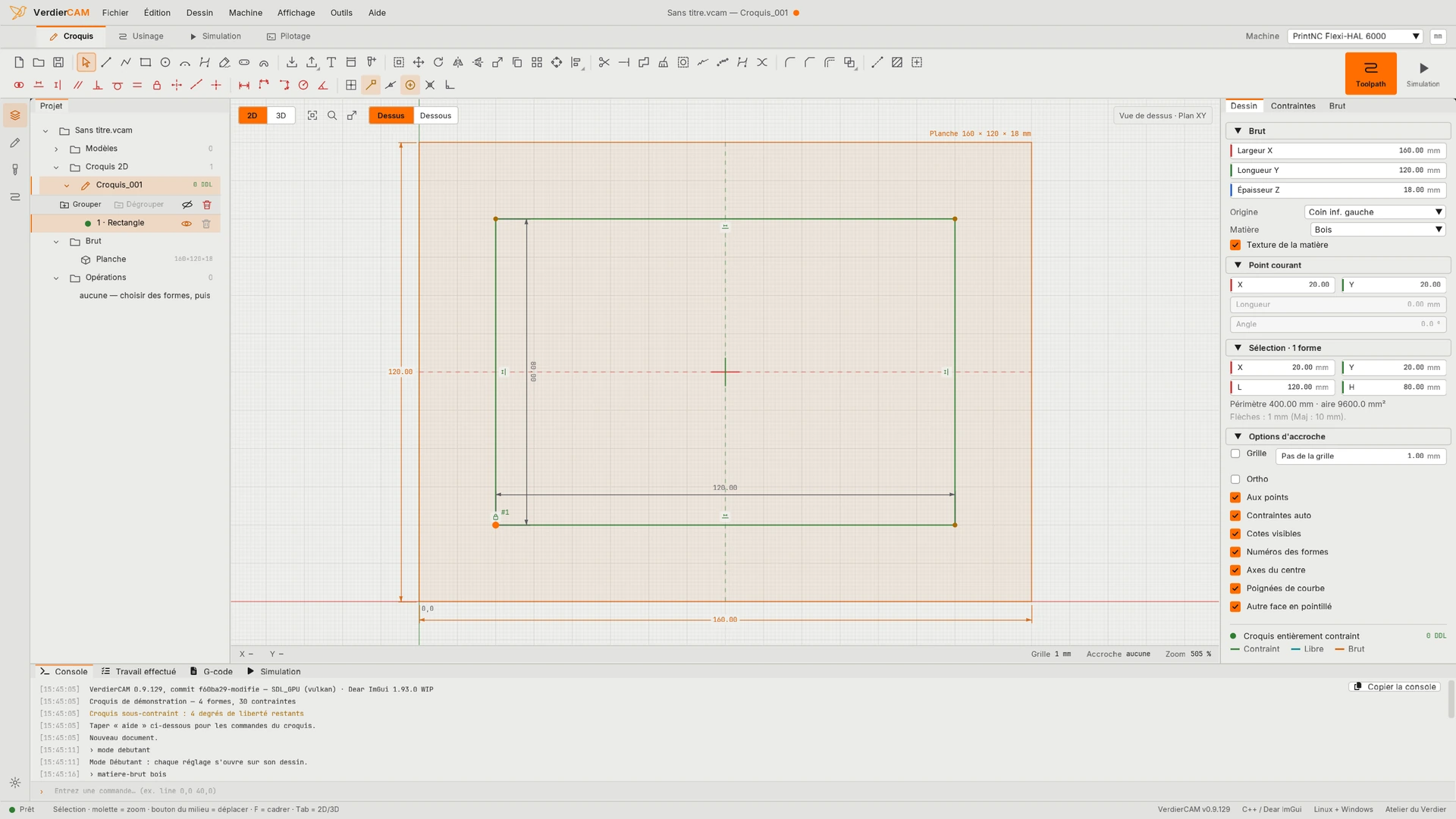1456x819 pixels.
Task: Click the hatch fill icon
Action: (x=897, y=63)
